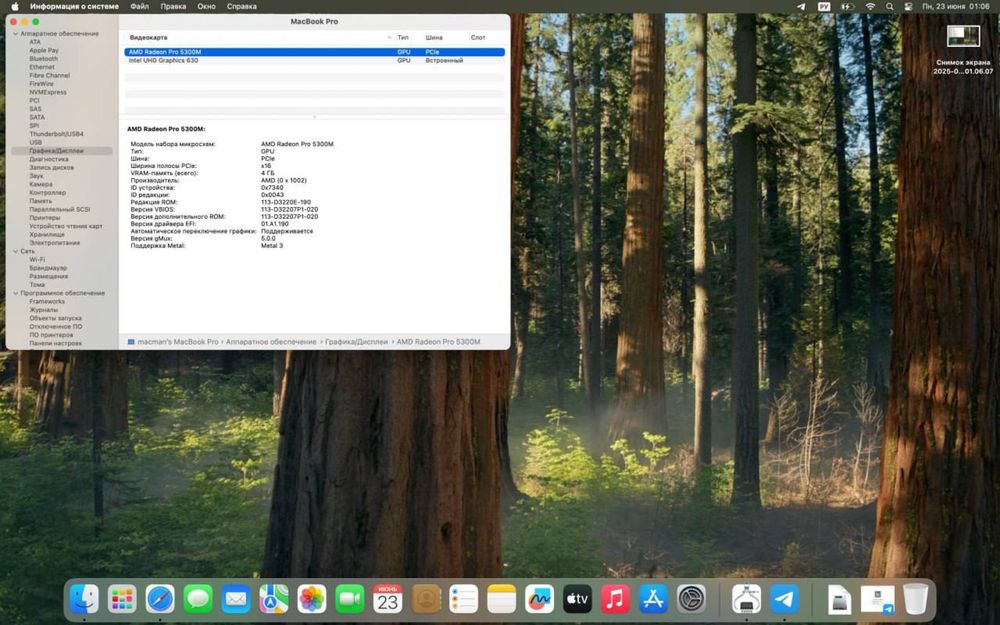
Task: Select Intel UHD Graphics 630 row
Action: click(x=163, y=60)
